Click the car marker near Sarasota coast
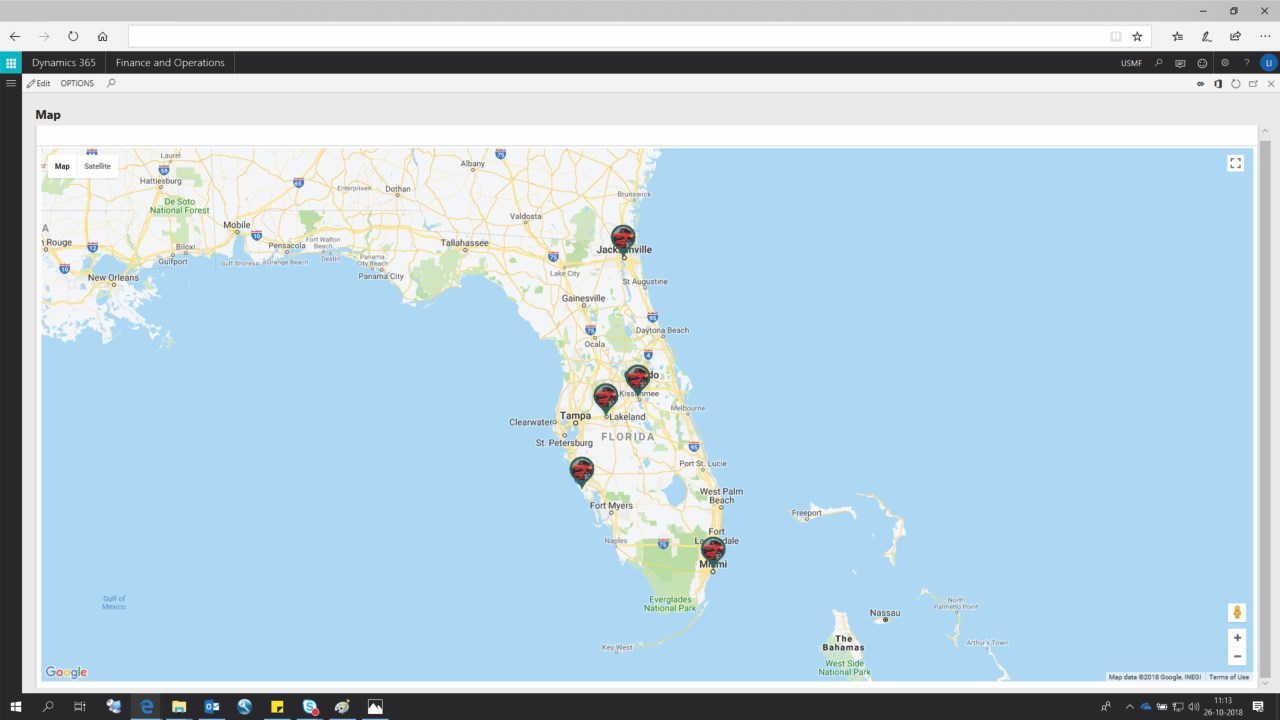 [581, 472]
